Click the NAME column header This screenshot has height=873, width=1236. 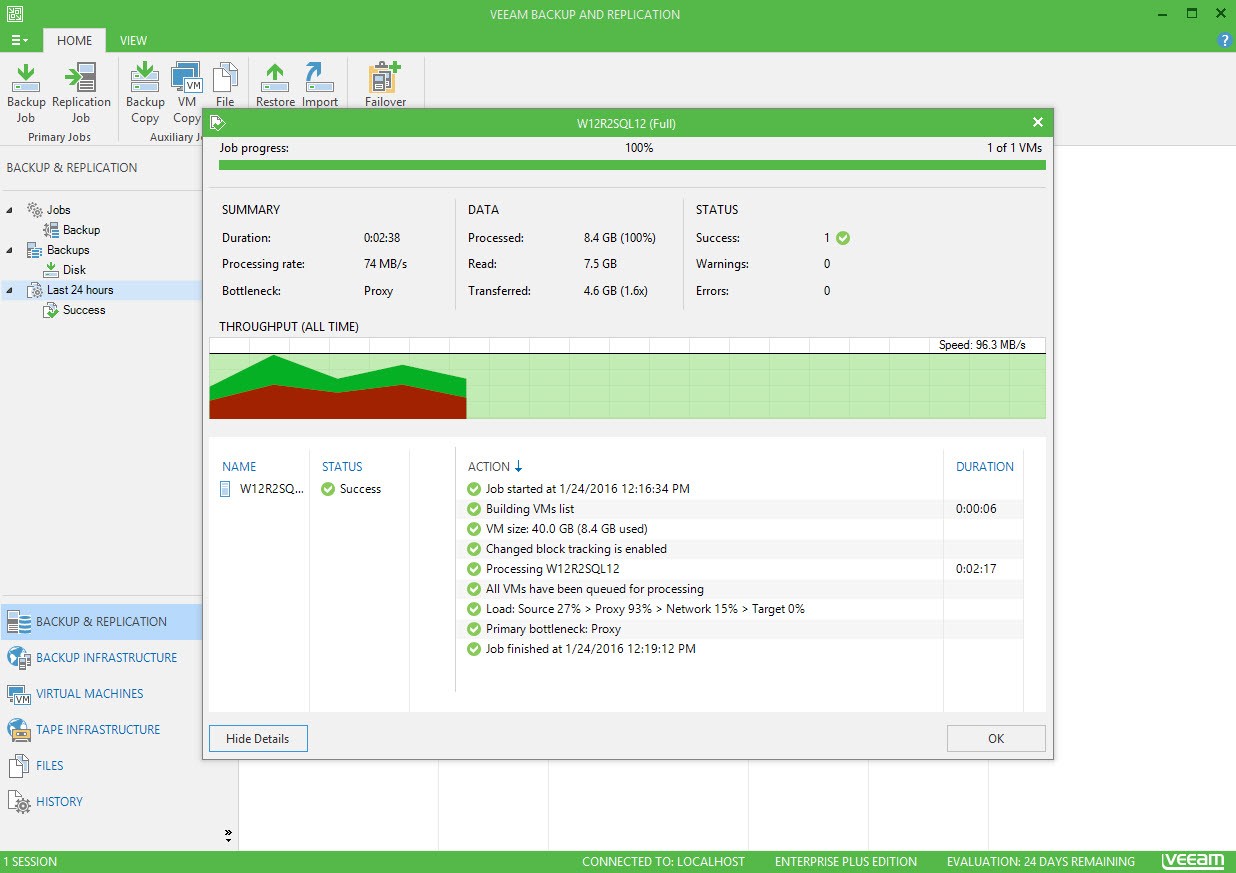pos(239,467)
